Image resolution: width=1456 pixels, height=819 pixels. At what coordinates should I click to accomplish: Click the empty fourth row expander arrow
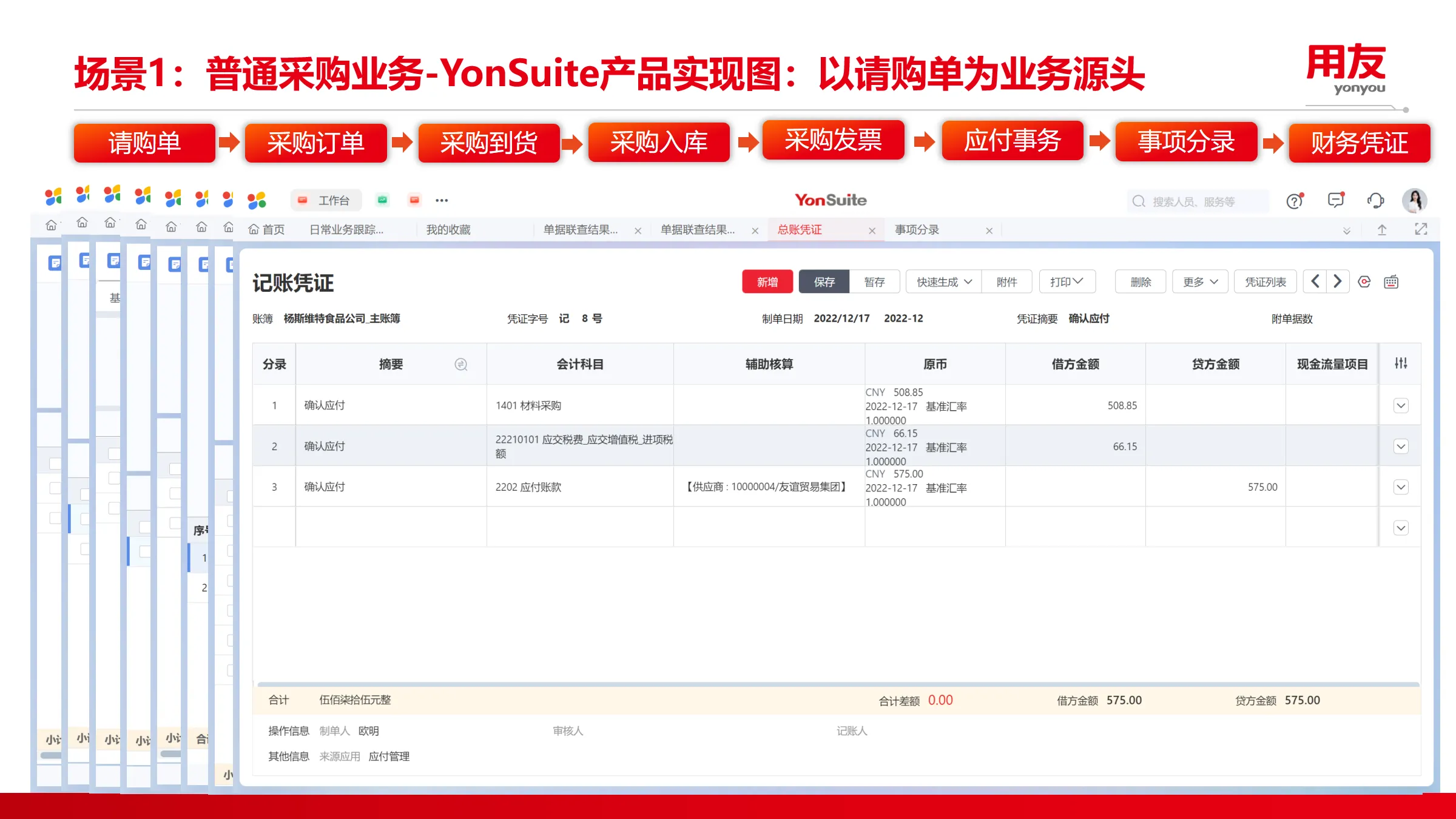[1401, 528]
